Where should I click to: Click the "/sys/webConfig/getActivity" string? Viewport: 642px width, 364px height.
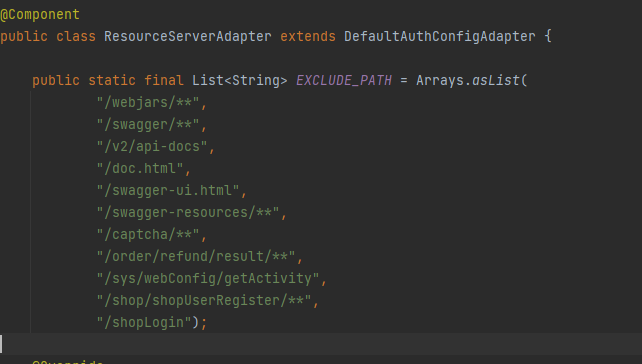pos(208,279)
